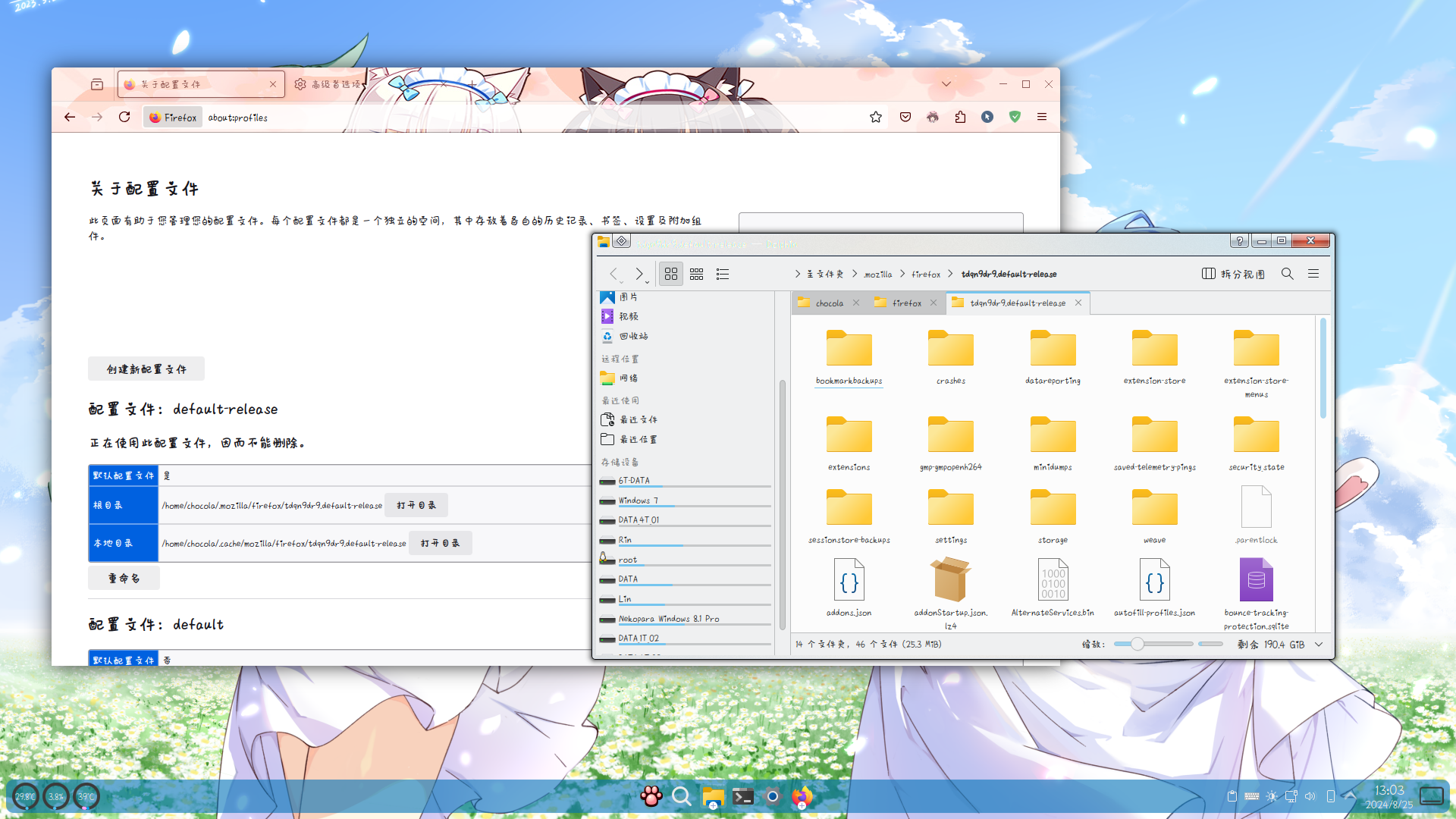
Task: Switch Dolphin to details list view
Action: tap(723, 274)
